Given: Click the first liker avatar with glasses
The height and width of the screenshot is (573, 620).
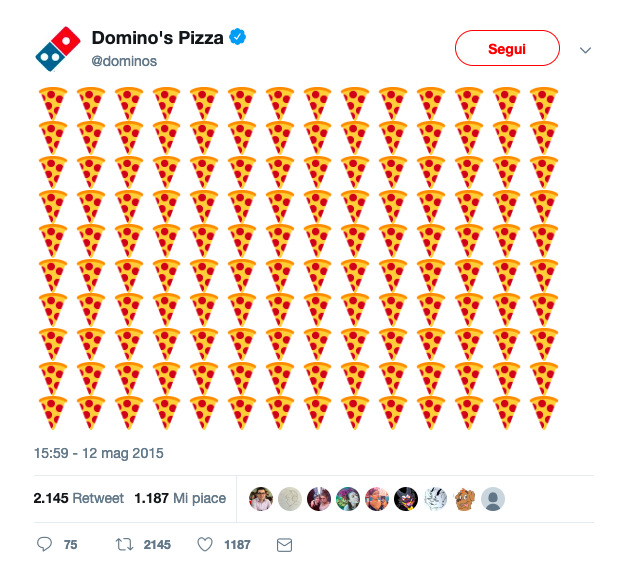Looking at the screenshot, I should 261,499.
